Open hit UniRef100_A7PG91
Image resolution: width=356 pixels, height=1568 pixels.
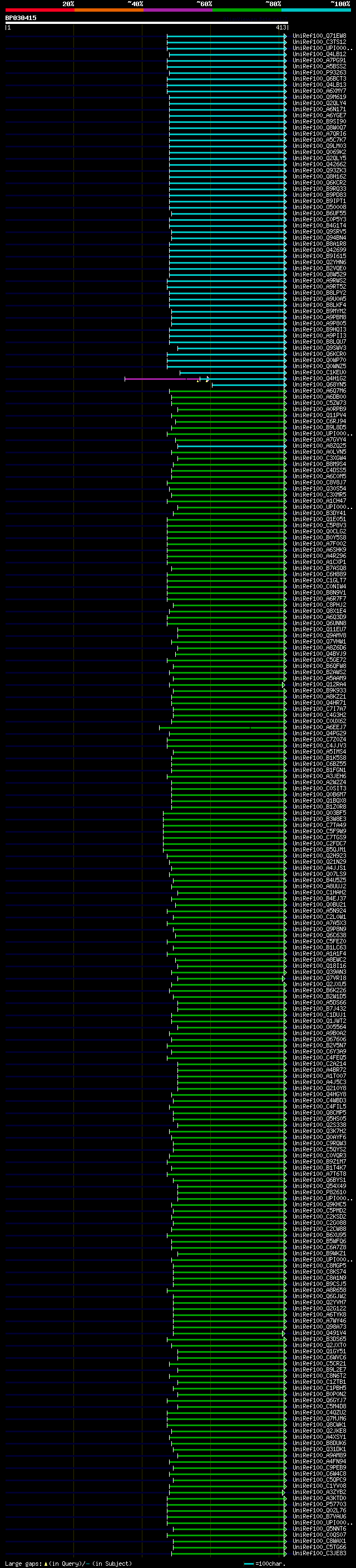tap(319, 60)
